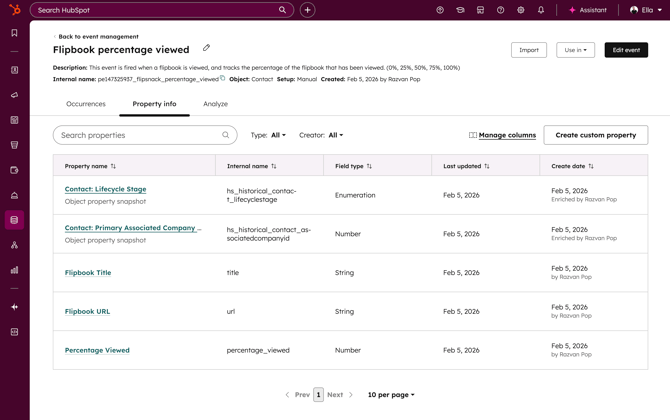Image resolution: width=670 pixels, height=420 pixels.
Task: Copy the internal name with the copy icon
Action: [x=223, y=78]
